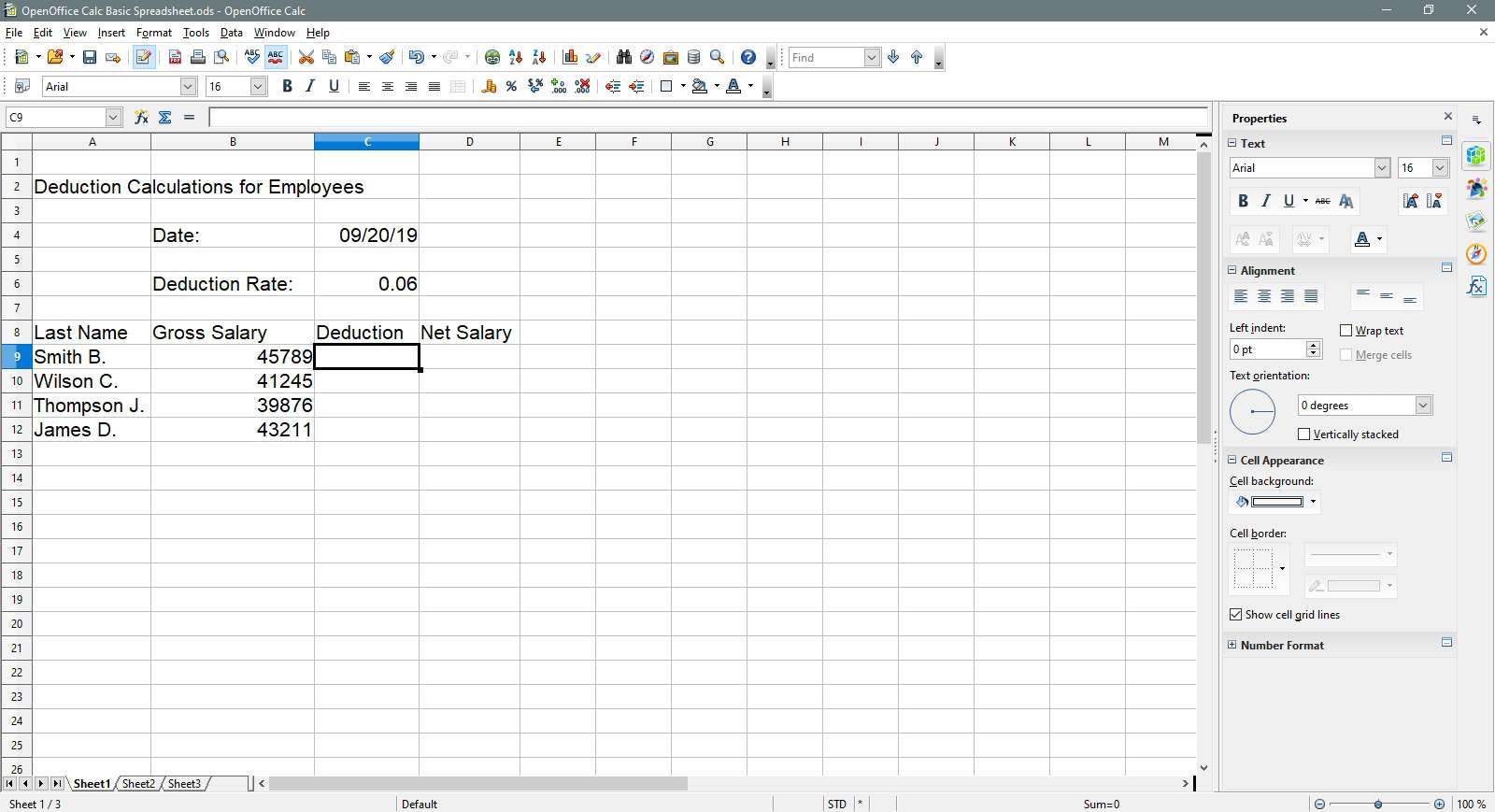Toggle AutoSpellcheck icon

pyautogui.click(x=276, y=57)
